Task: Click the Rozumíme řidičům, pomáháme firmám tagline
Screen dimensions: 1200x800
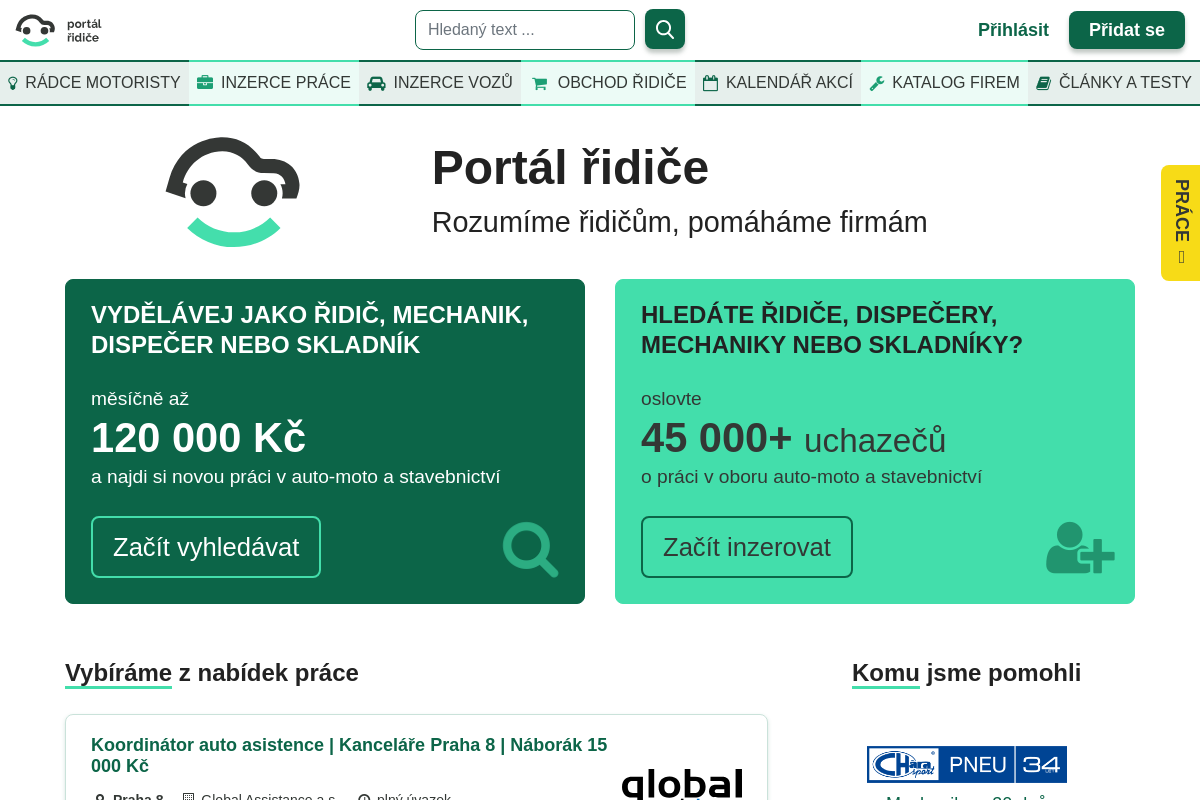Action: [x=680, y=222]
